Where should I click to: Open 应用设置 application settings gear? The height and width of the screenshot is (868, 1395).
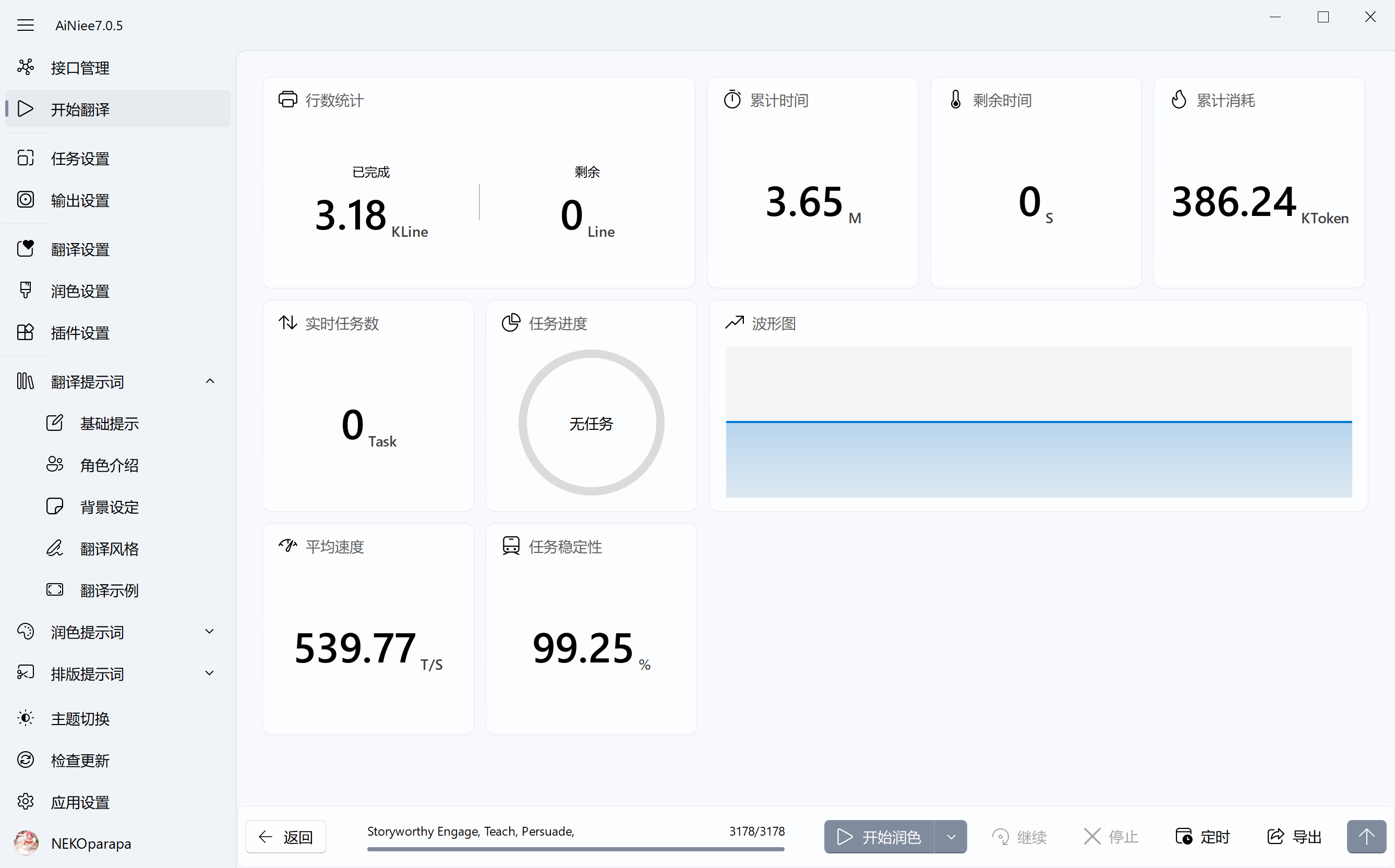25,801
